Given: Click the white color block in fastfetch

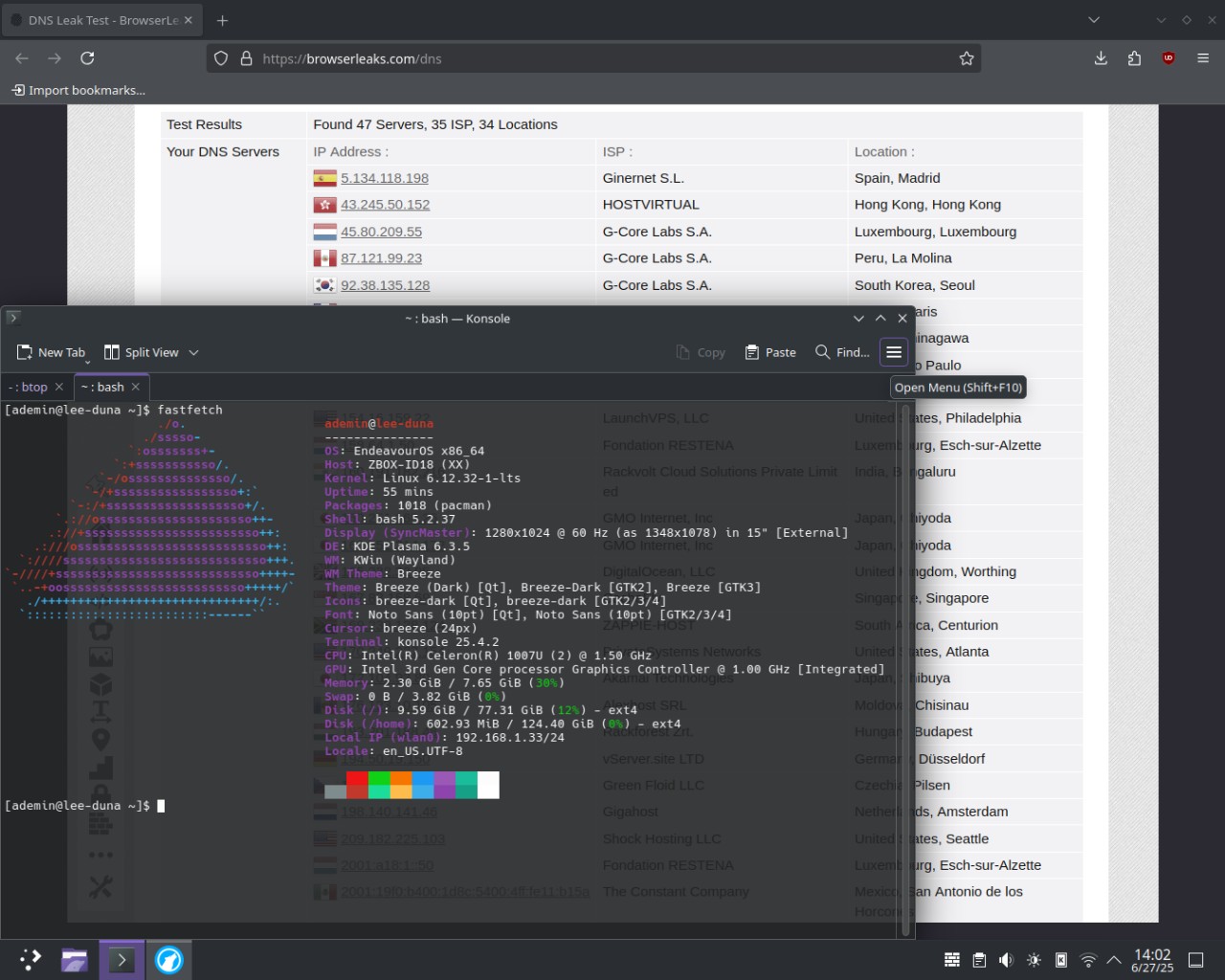Looking at the screenshot, I should click(488, 785).
